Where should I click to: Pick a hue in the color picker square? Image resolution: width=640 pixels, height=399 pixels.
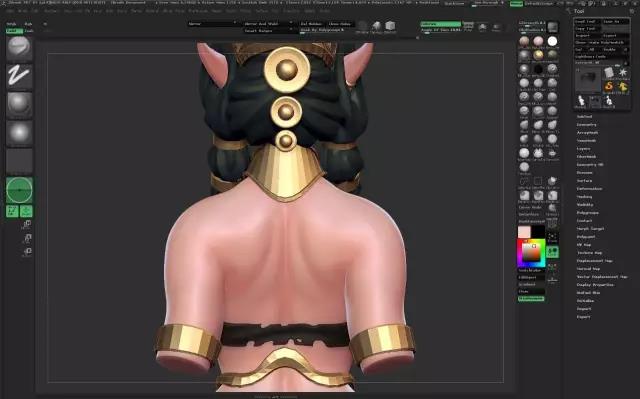(x=531, y=253)
